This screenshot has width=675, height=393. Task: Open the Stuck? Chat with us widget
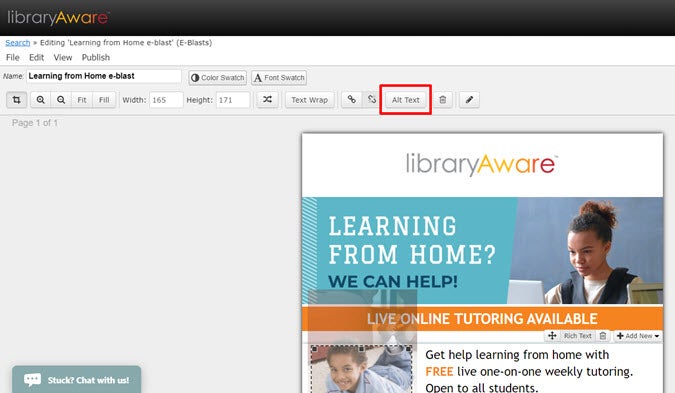coord(77,380)
